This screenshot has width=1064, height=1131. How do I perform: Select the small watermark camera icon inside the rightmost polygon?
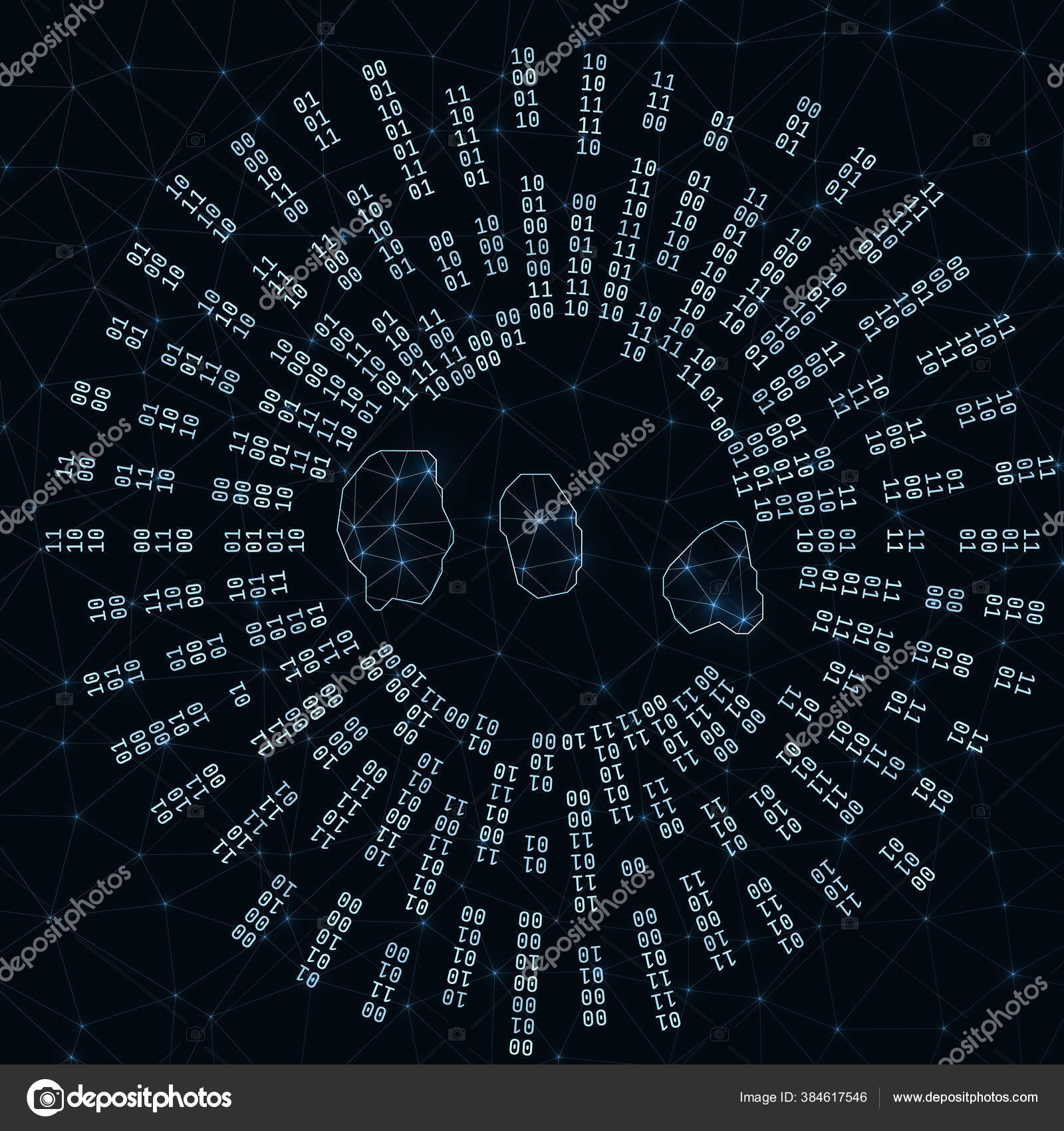tap(718, 587)
